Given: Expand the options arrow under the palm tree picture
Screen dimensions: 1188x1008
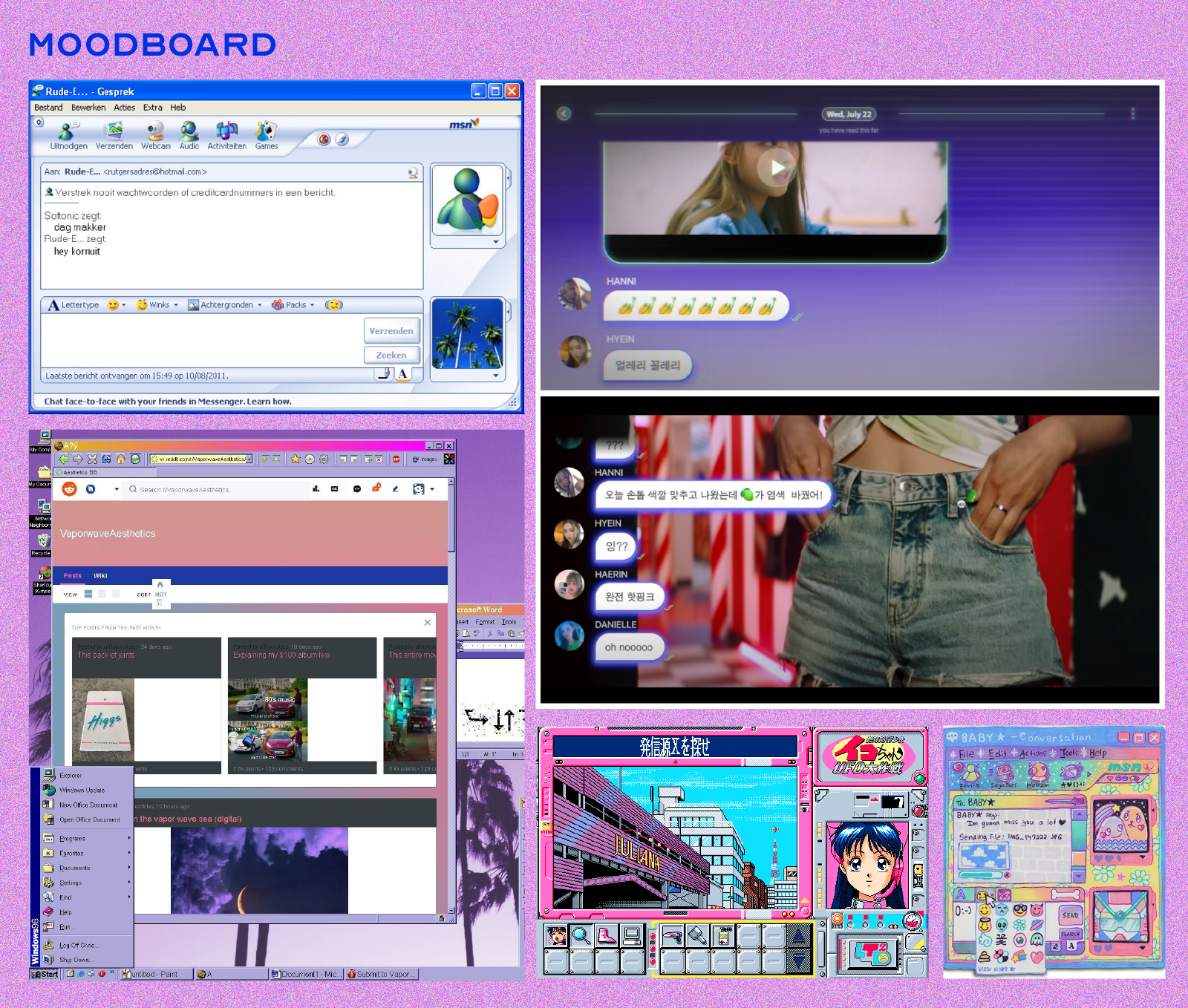Looking at the screenshot, I should click(x=496, y=376).
